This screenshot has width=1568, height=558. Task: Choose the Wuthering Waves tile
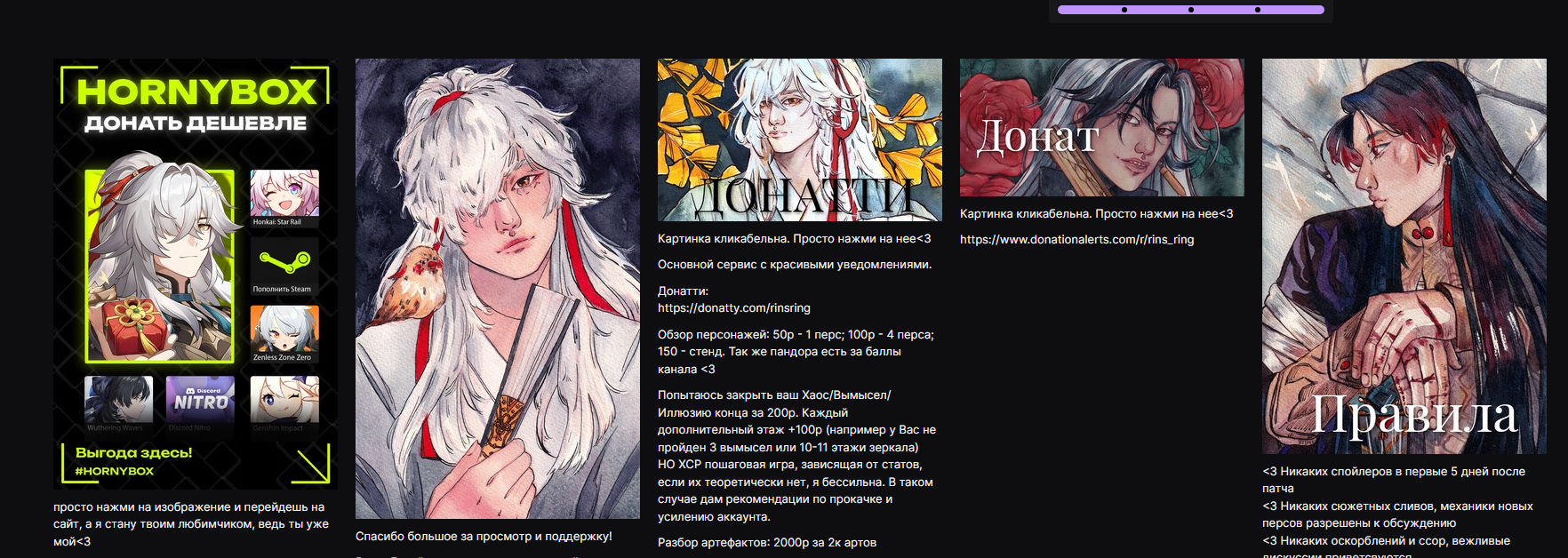(x=119, y=404)
